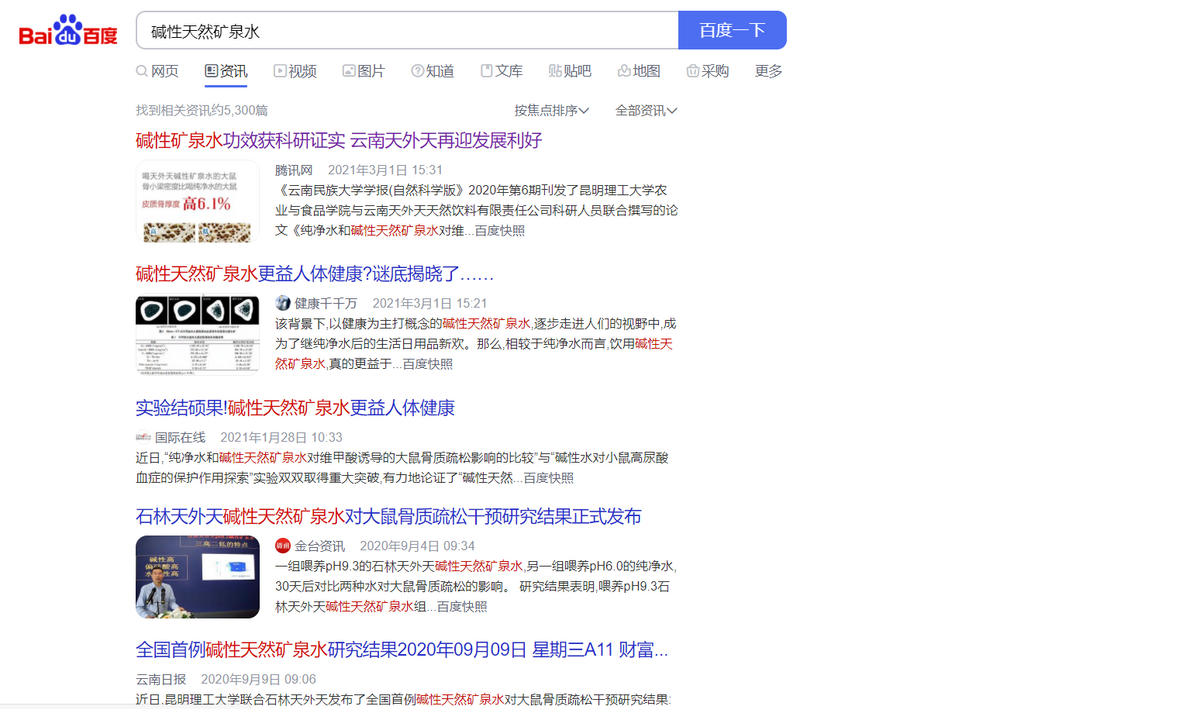This screenshot has width=1200, height=709.
Task: Expand the 全部资讯 filter dropdown
Action: 646,110
